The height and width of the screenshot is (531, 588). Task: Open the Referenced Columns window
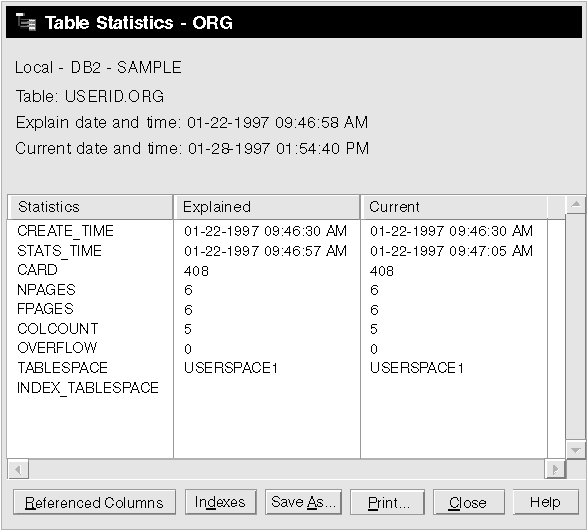(94, 502)
